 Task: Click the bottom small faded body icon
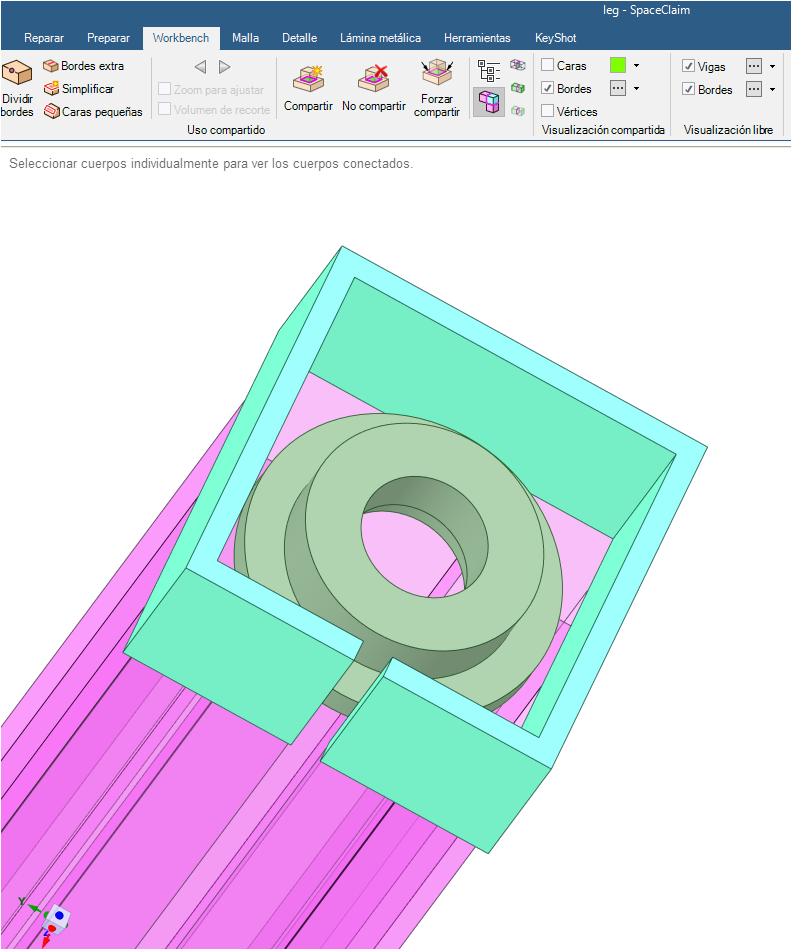[517, 111]
